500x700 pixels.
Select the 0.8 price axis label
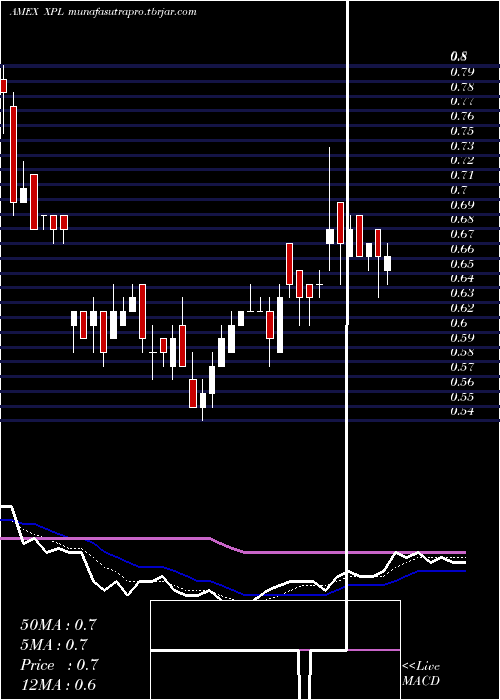(458, 57)
